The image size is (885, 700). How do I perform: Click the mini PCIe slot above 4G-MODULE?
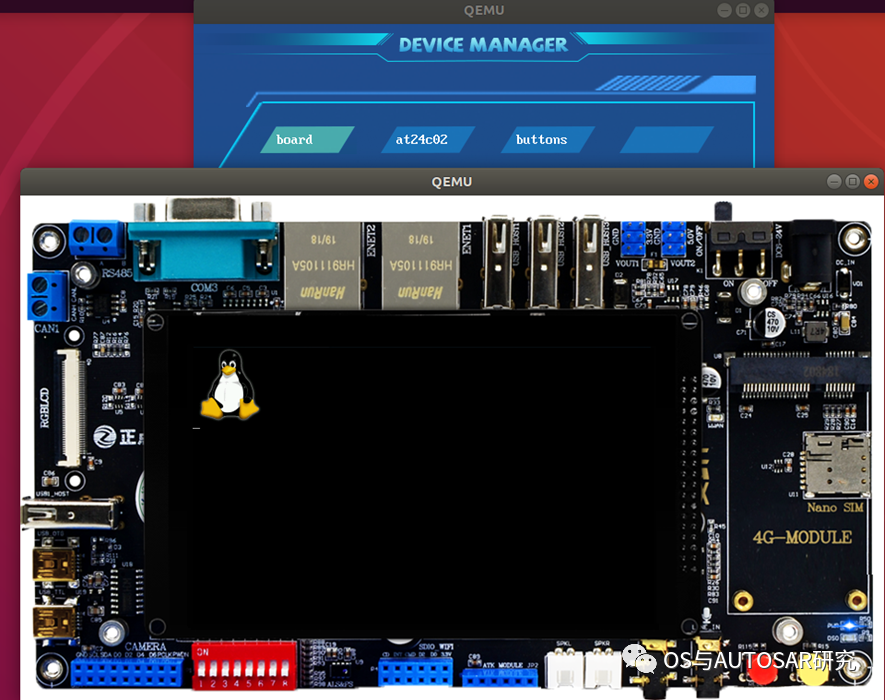[798, 374]
